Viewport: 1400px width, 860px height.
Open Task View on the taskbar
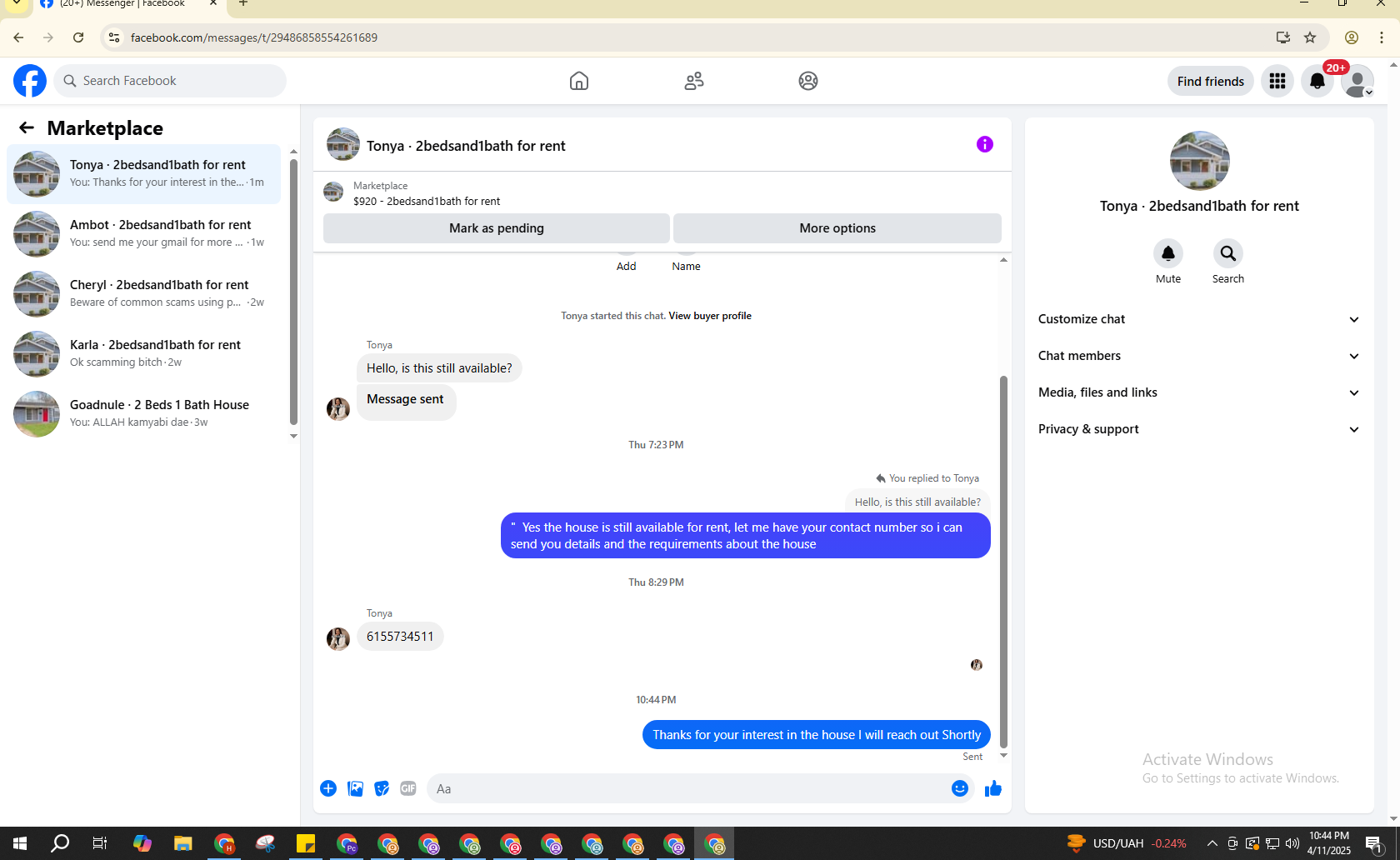[x=100, y=843]
